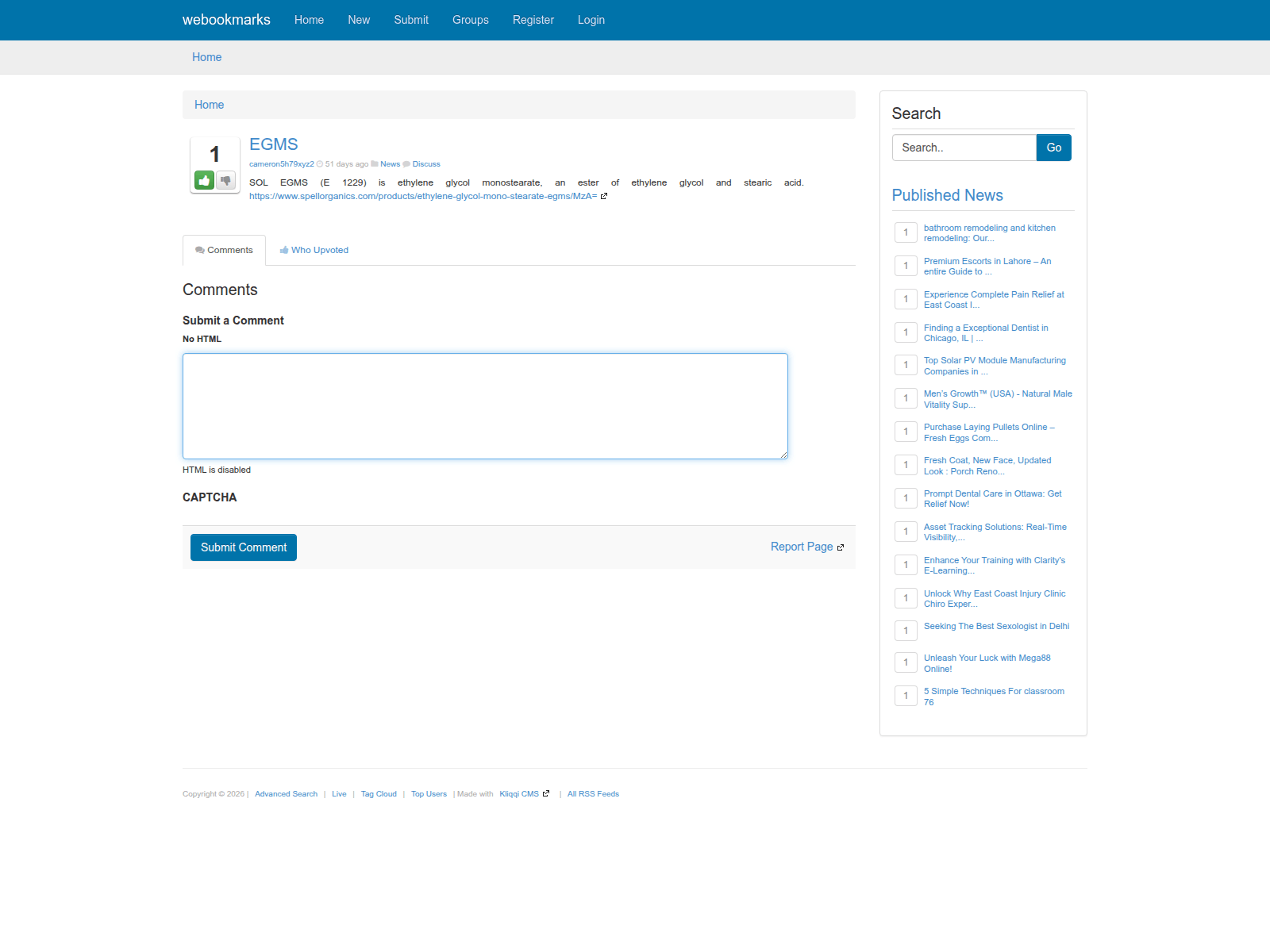Click Home breadcrumb in gray bar
Image resolution: width=1270 pixels, height=952 pixels.
(206, 57)
